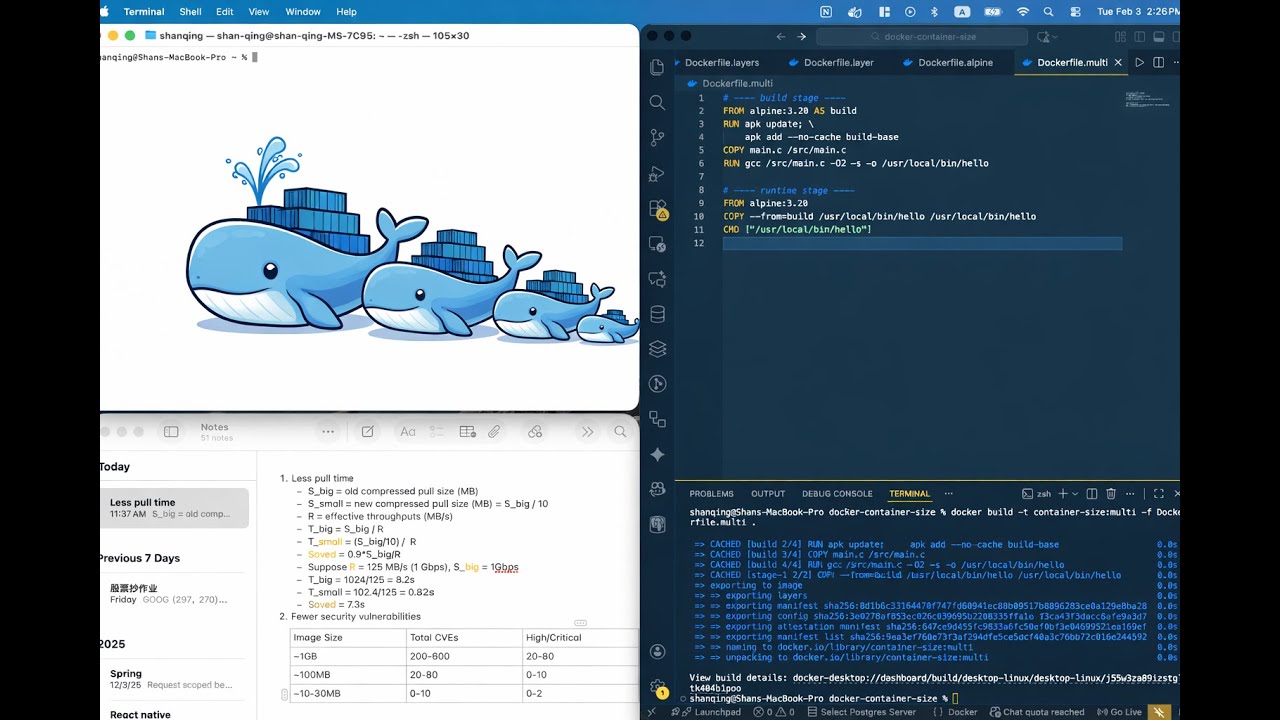Switch to Dockerfile.layers tab
Image resolution: width=1280 pixels, height=720 pixels.
coord(721,62)
